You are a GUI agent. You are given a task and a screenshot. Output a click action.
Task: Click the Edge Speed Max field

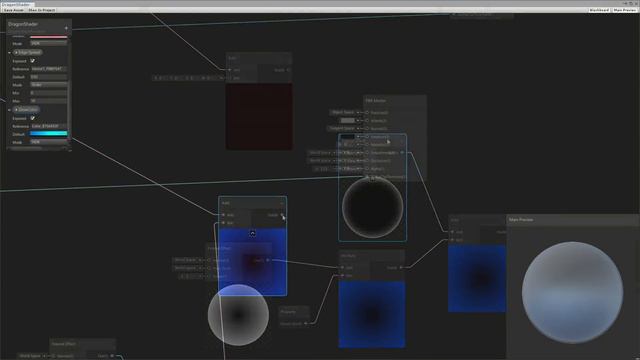click(49, 101)
